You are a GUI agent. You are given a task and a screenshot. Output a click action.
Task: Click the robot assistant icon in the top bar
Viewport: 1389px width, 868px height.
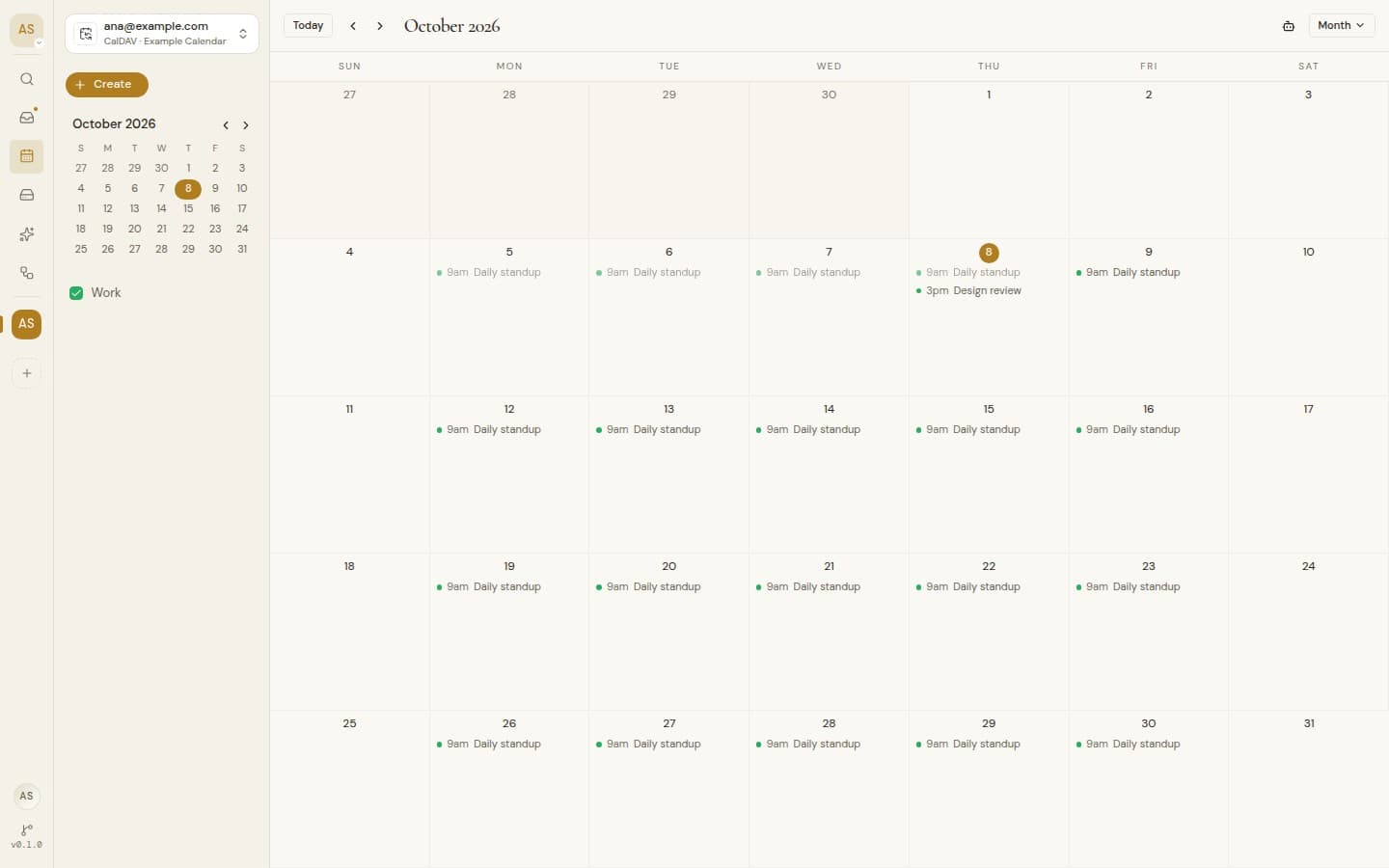pos(1289,26)
